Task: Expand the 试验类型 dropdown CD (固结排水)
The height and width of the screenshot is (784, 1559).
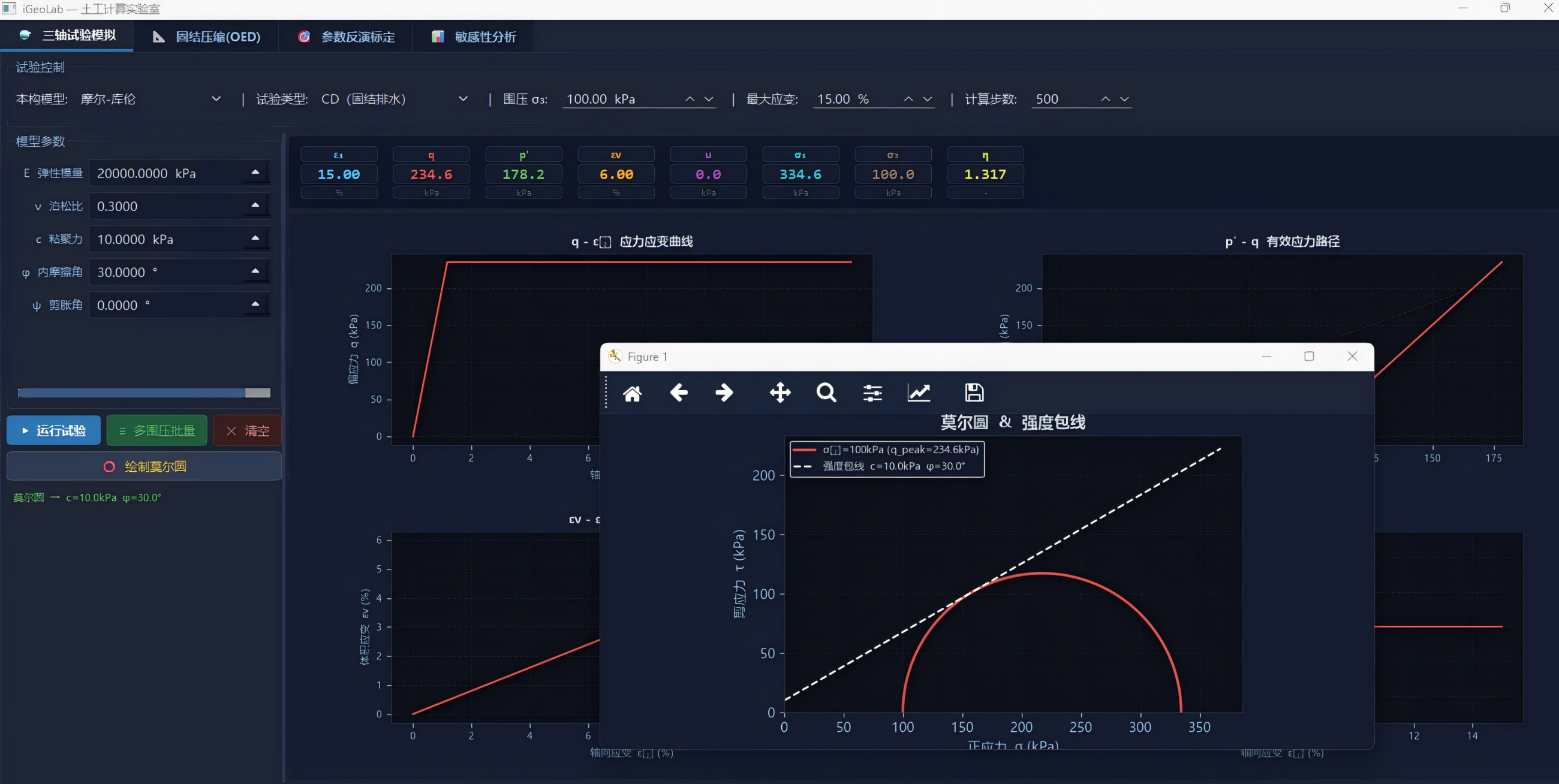Action: [x=395, y=99]
